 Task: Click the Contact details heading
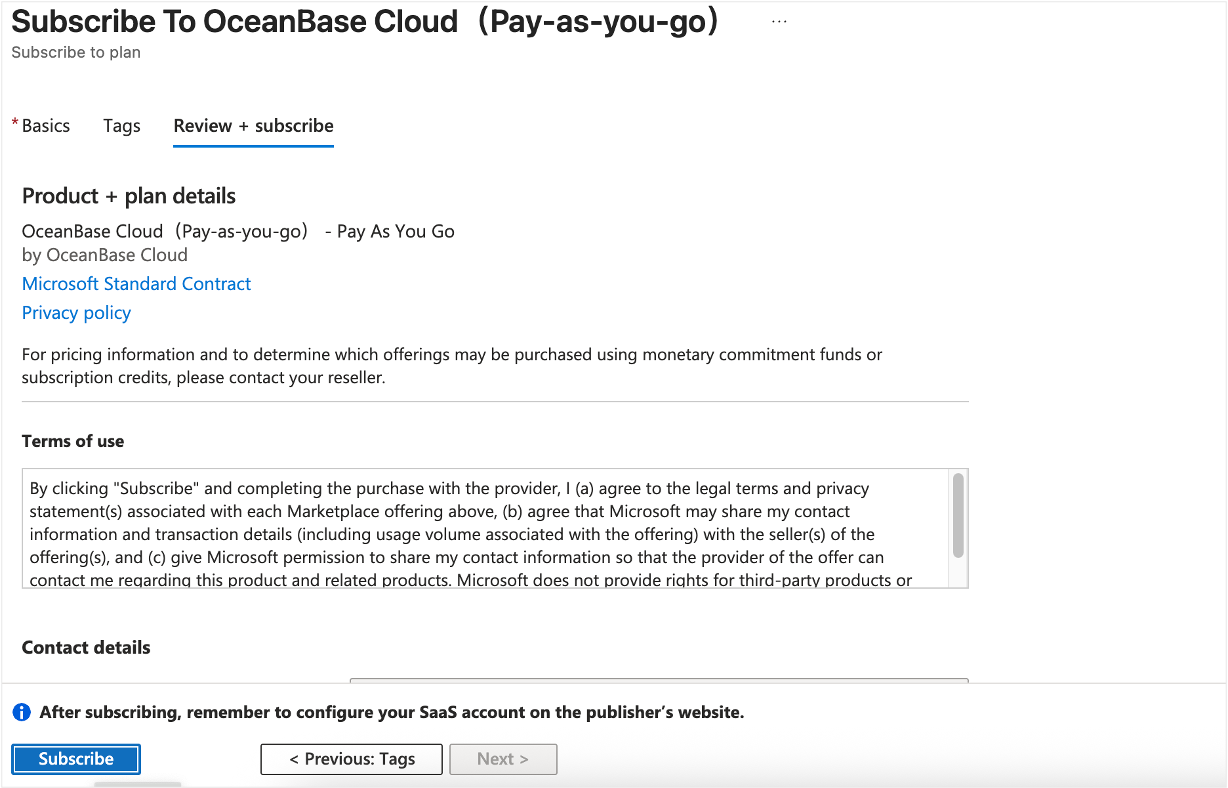(x=86, y=648)
